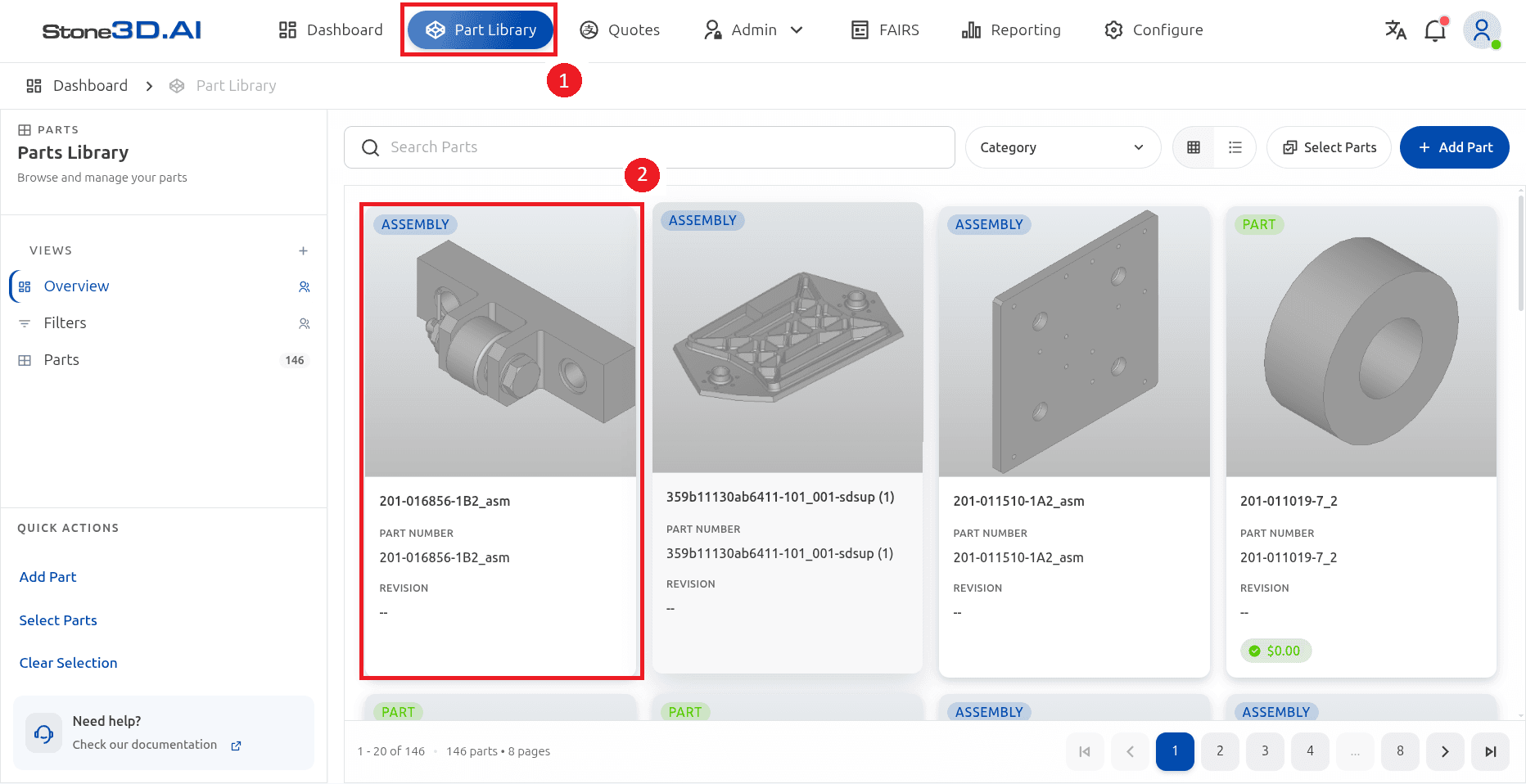Click the Dashboard breadcrumb icon
The width and height of the screenshot is (1526, 784).
point(34,86)
